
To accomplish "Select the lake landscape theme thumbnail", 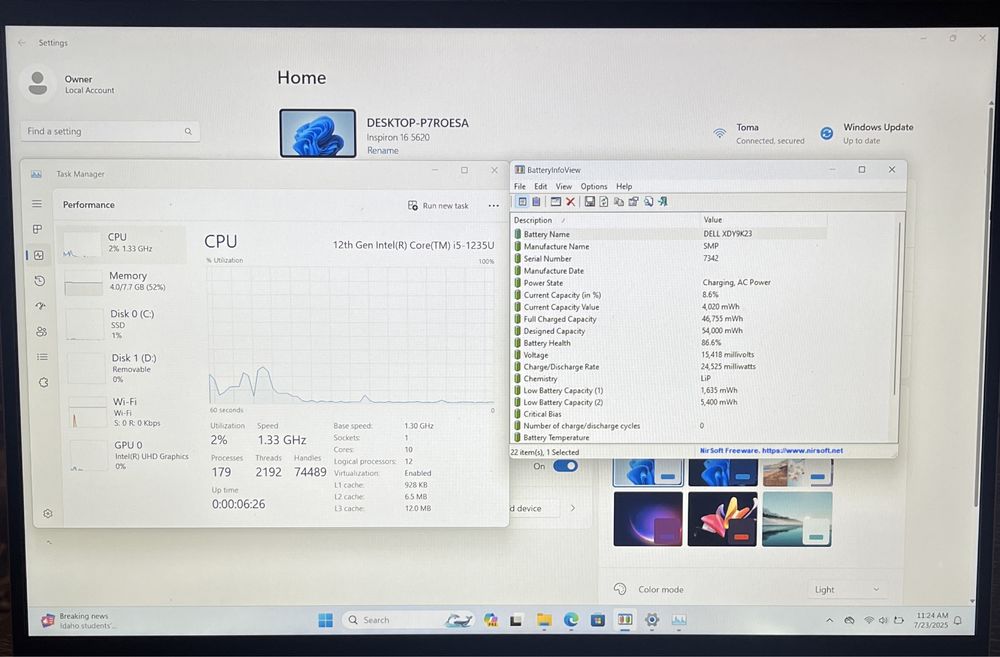I will (x=797, y=519).
